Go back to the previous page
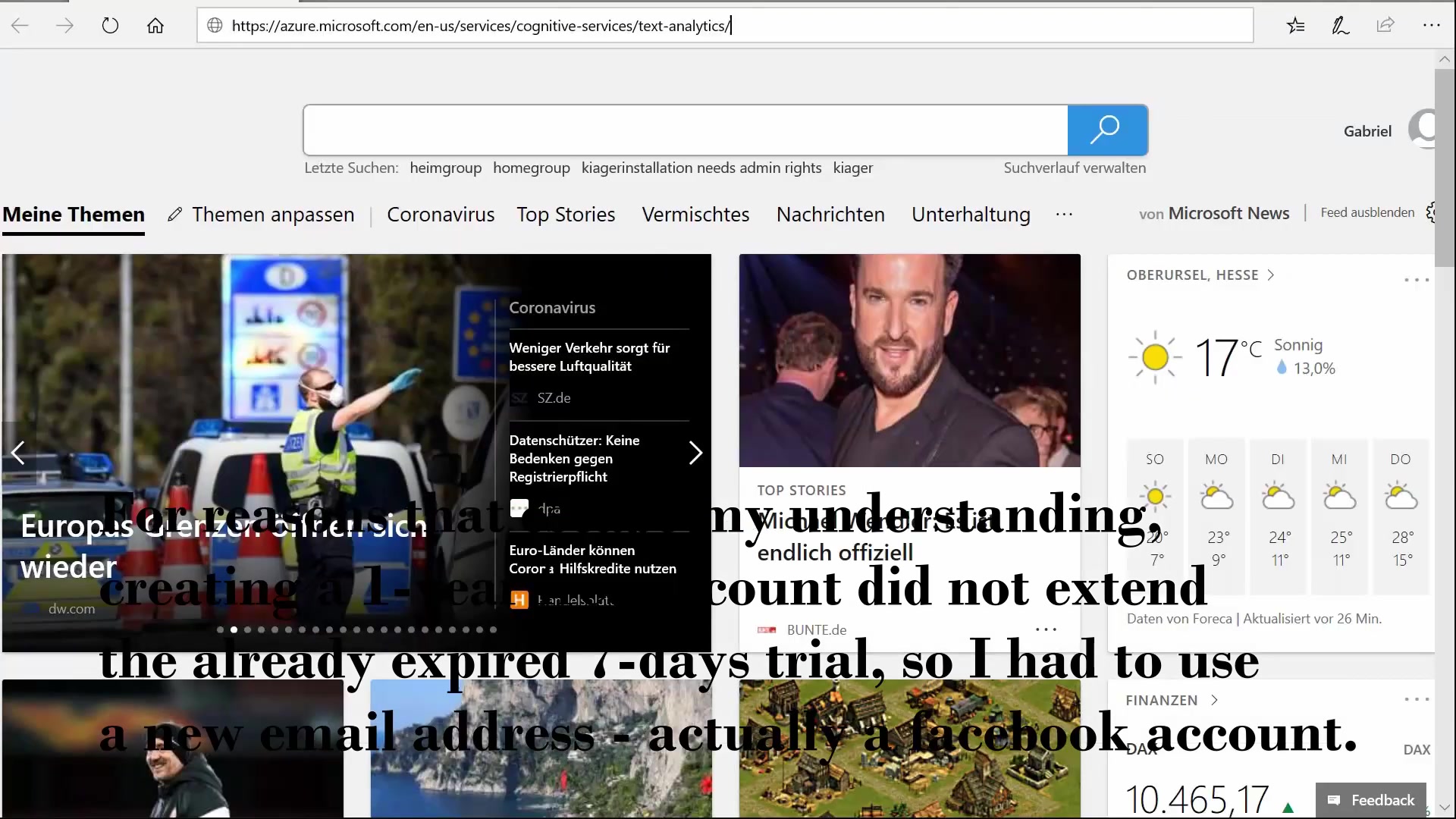This screenshot has width=1456, height=819. click(20, 26)
